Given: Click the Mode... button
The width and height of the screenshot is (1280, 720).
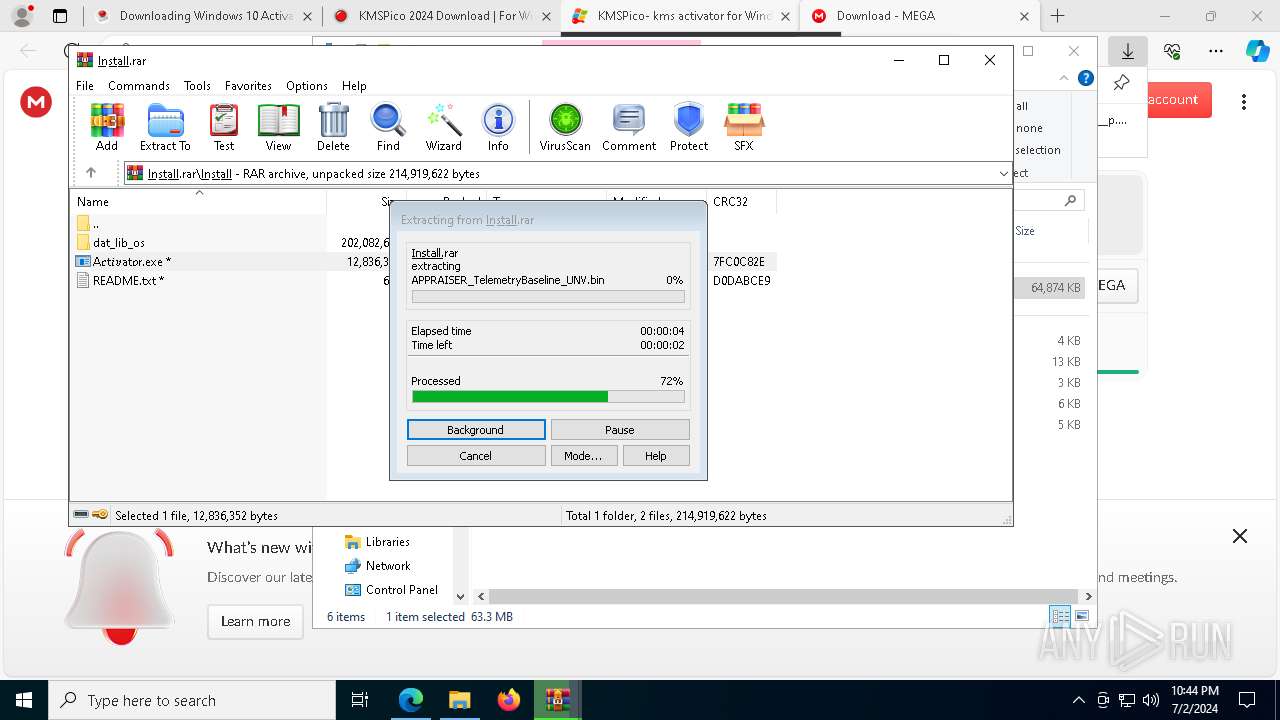Looking at the screenshot, I should pos(583,456).
